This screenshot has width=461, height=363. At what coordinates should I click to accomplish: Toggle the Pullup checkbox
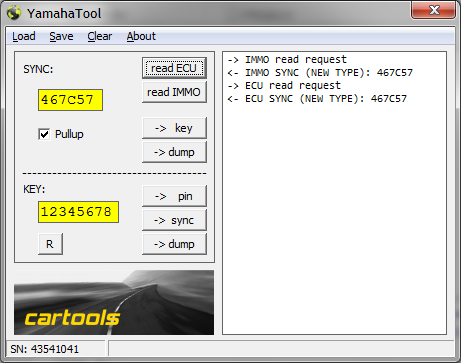[44, 134]
